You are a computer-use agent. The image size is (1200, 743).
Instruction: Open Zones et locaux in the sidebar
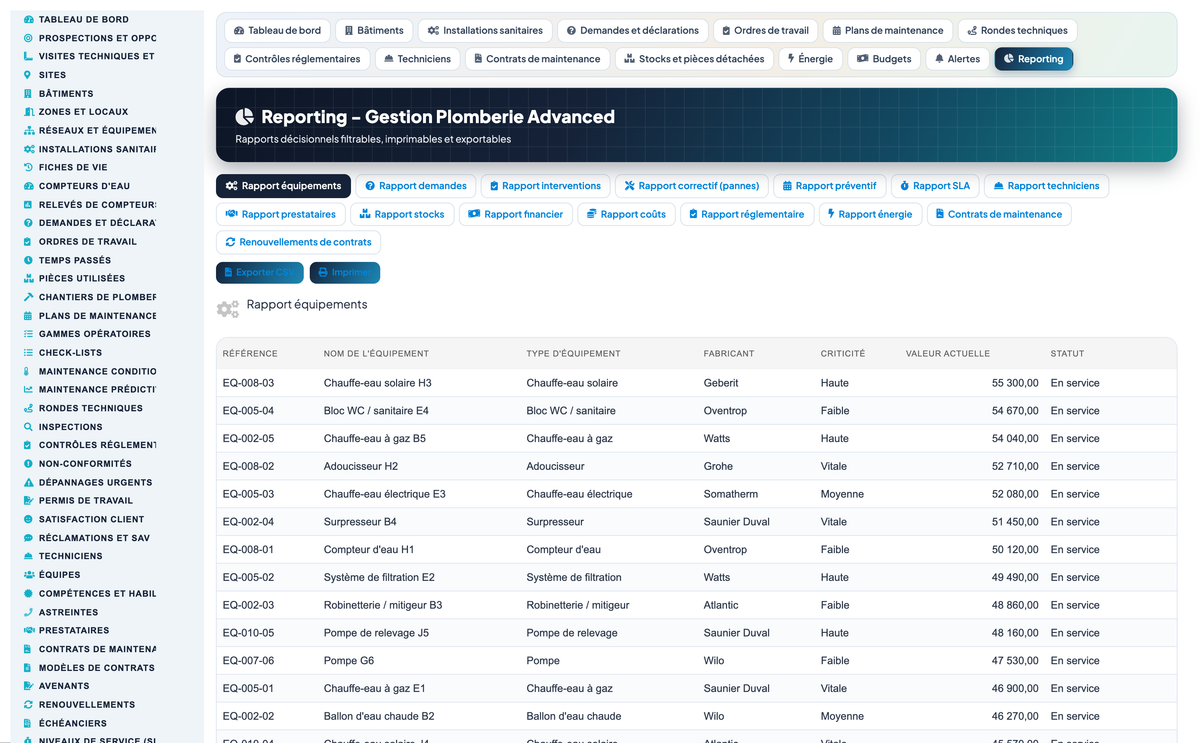(x=83, y=112)
